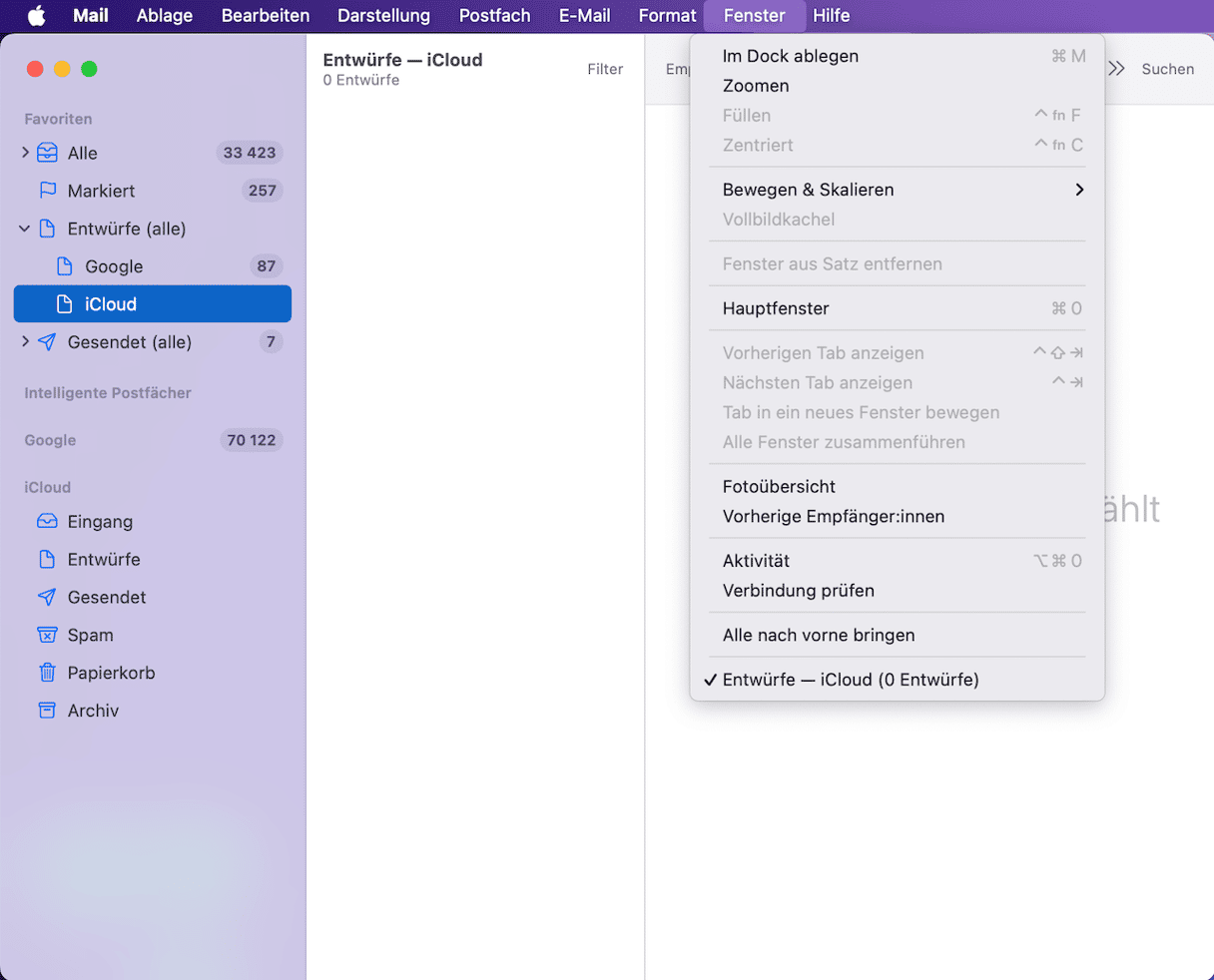Open the Mail menu

[x=91, y=15]
